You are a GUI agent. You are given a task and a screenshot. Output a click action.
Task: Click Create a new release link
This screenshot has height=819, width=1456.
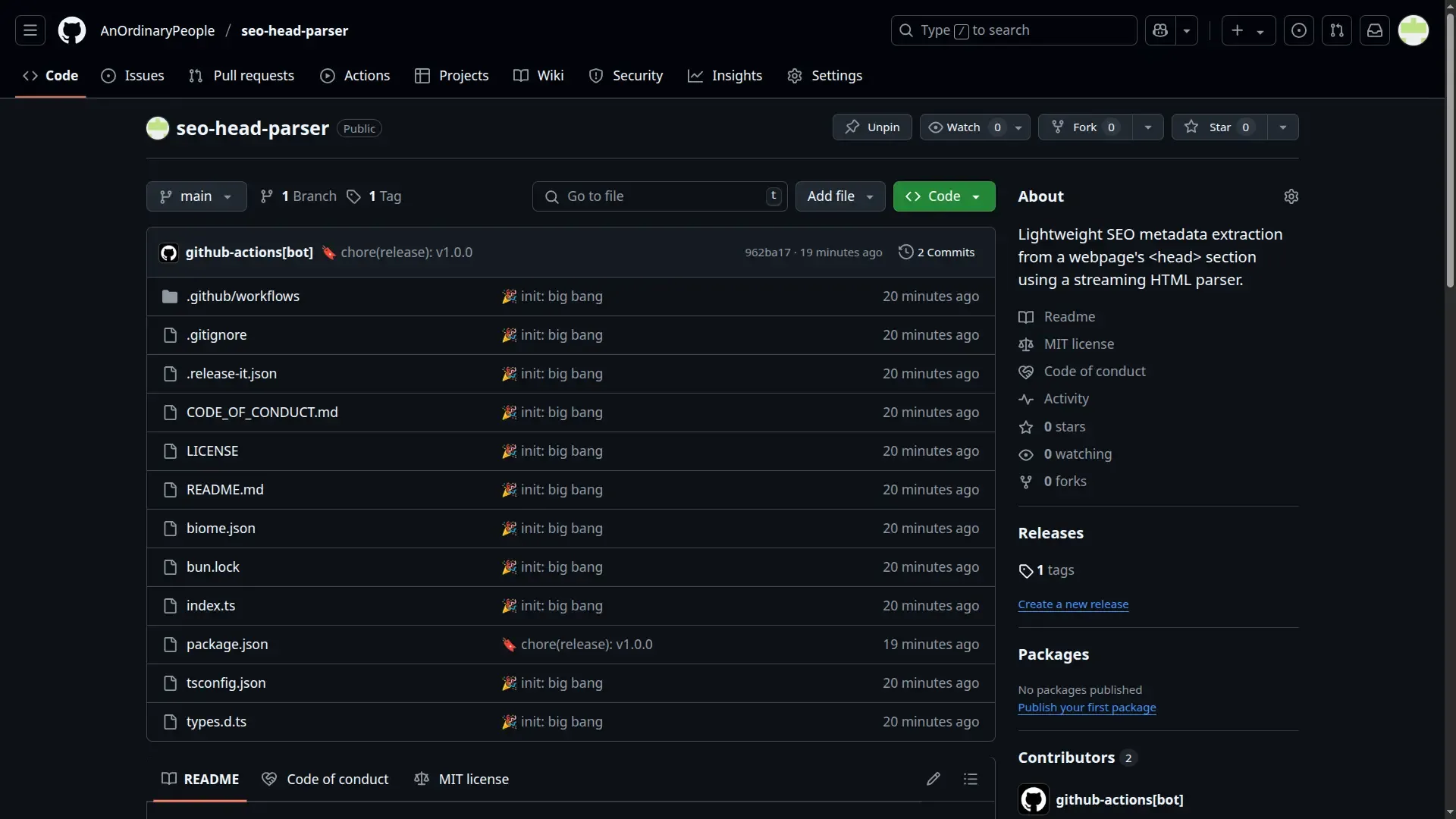pos(1073,604)
